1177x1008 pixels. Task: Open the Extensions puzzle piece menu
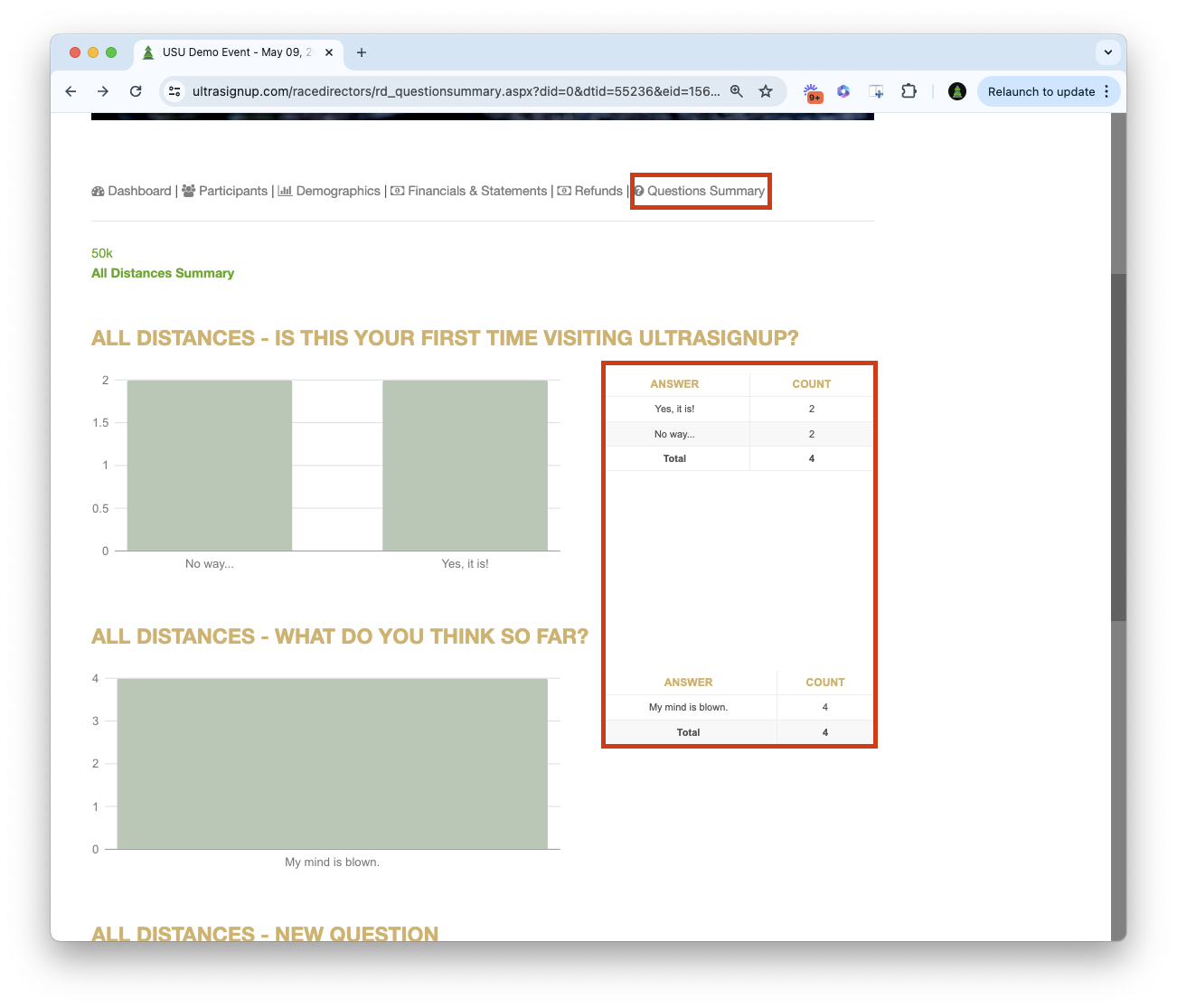(909, 91)
